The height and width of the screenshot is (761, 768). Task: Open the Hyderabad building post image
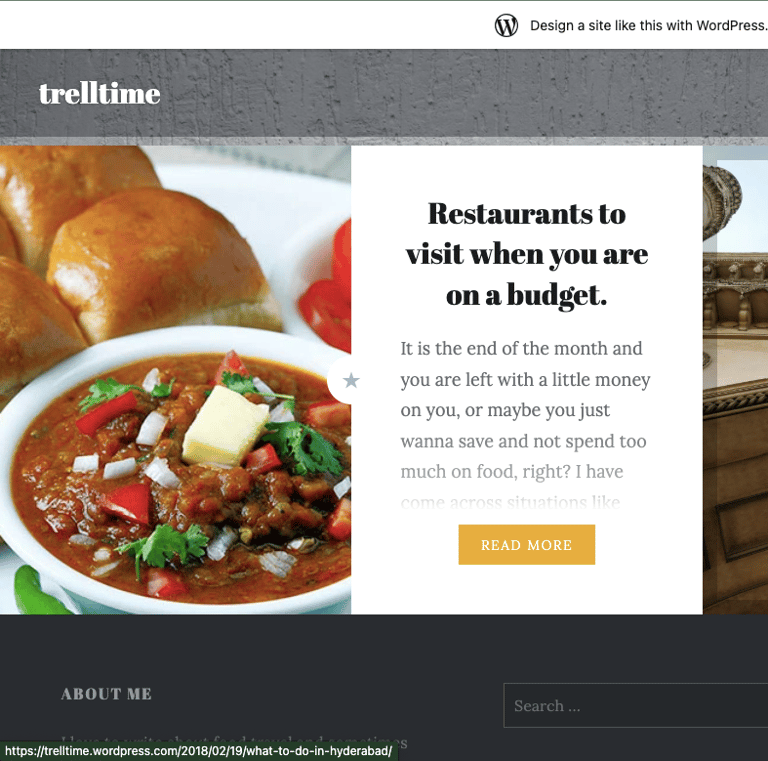click(735, 380)
